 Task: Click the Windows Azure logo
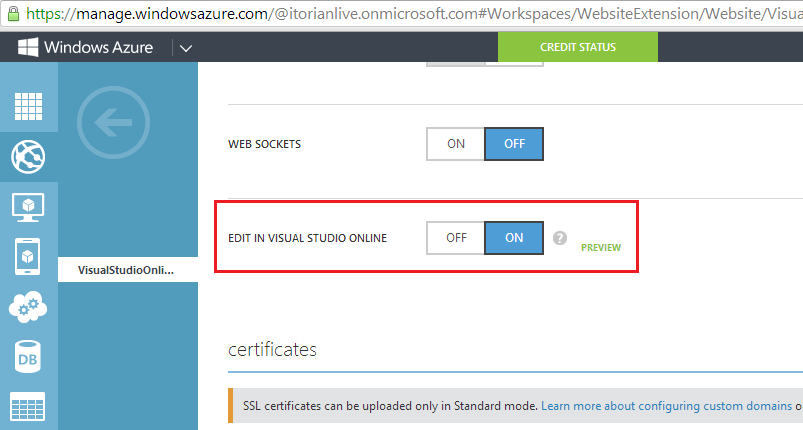tap(86, 47)
